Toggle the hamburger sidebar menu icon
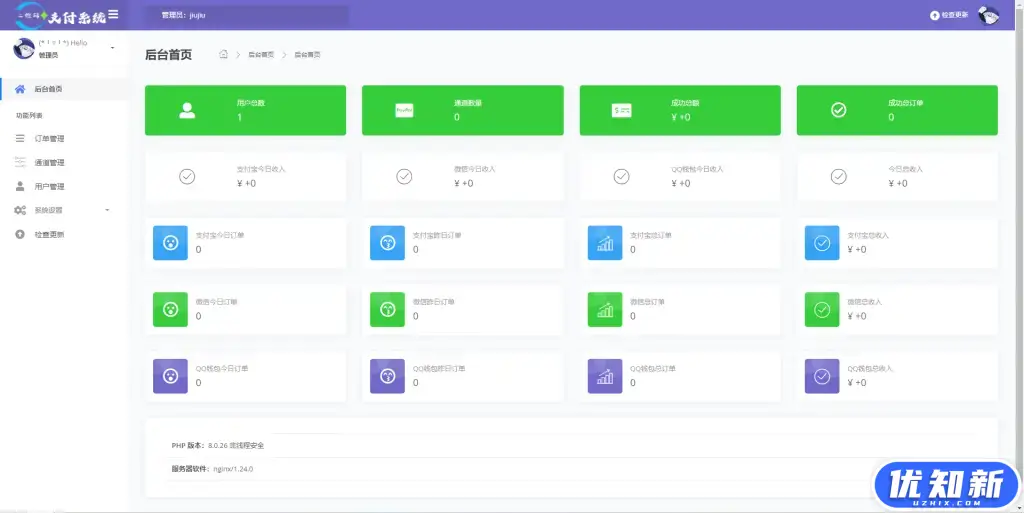Screen dimensions: 1024x513 (113, 14)
